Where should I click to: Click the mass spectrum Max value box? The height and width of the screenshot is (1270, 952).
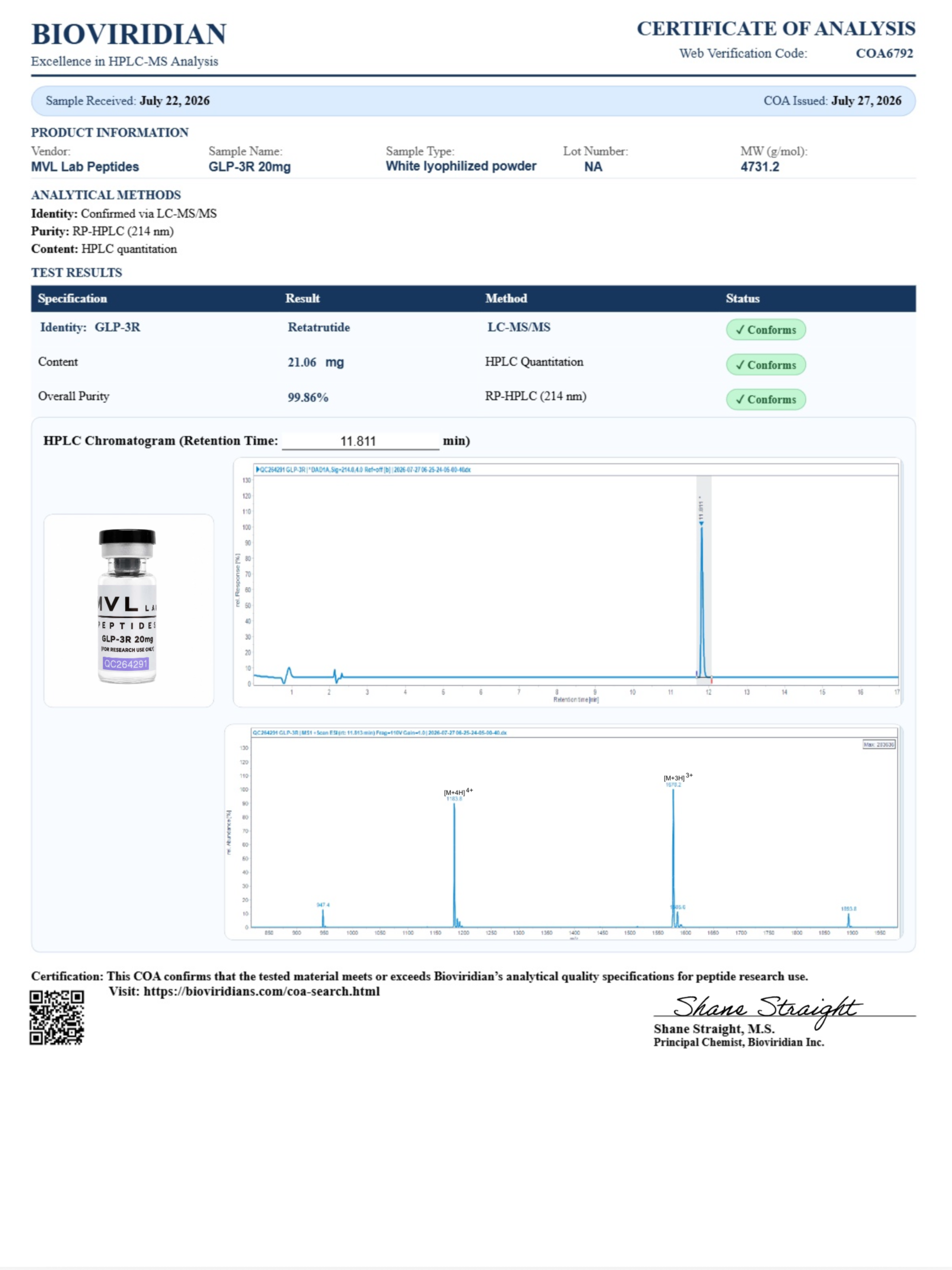click(878, 745)
